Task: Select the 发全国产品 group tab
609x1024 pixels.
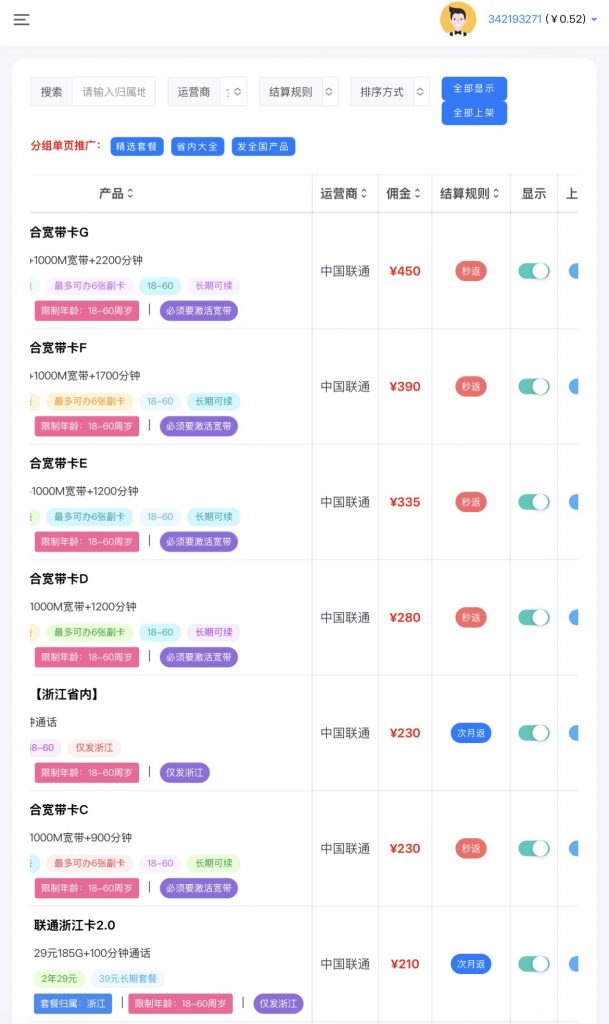Action: (263, 147)
